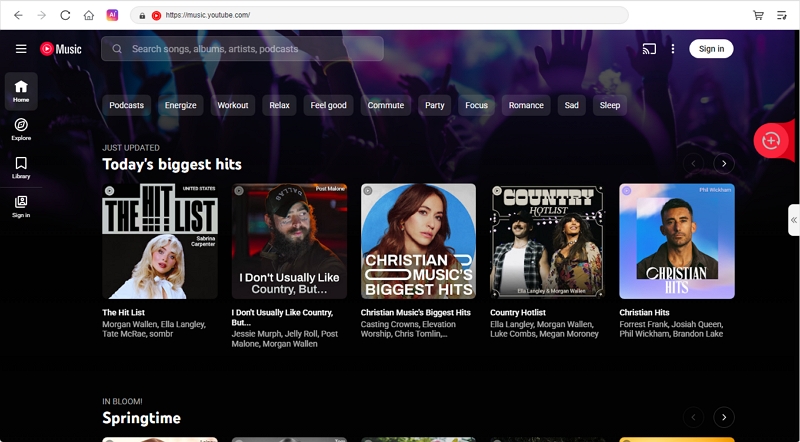Show next items in Springtime row

click(724, 418)
